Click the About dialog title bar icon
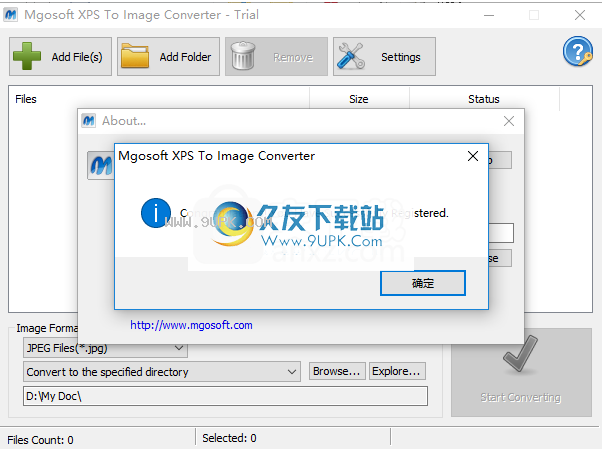Image resolution: width=602 pixels, height=449 pixels. click(89, 121)
